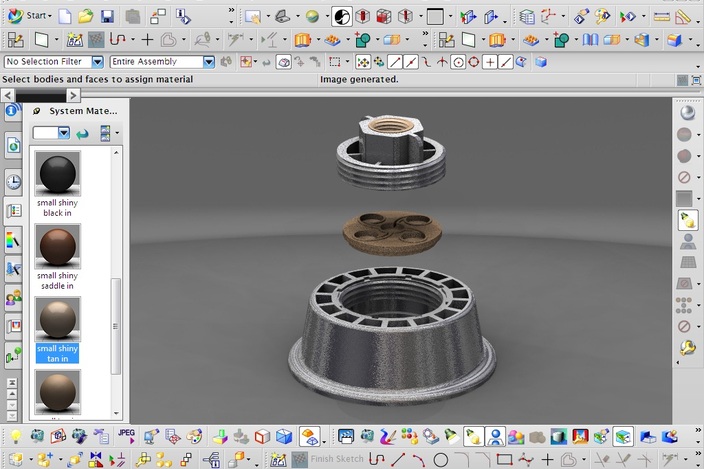Image resolution: width=704 pixels, height=469 pixels.
Task: Select the small shiny black material thumbnail
Action: tap(57, 175)
